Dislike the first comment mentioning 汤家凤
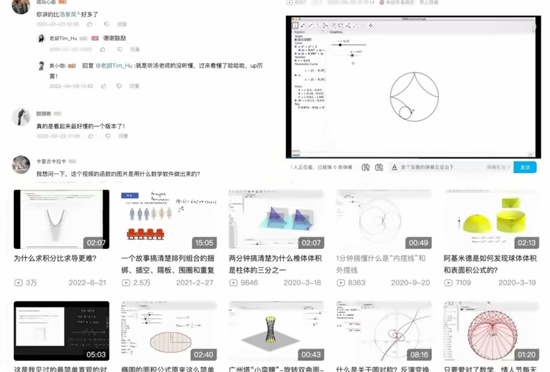Screen dimensions: 550x372 tap(107, 24)
